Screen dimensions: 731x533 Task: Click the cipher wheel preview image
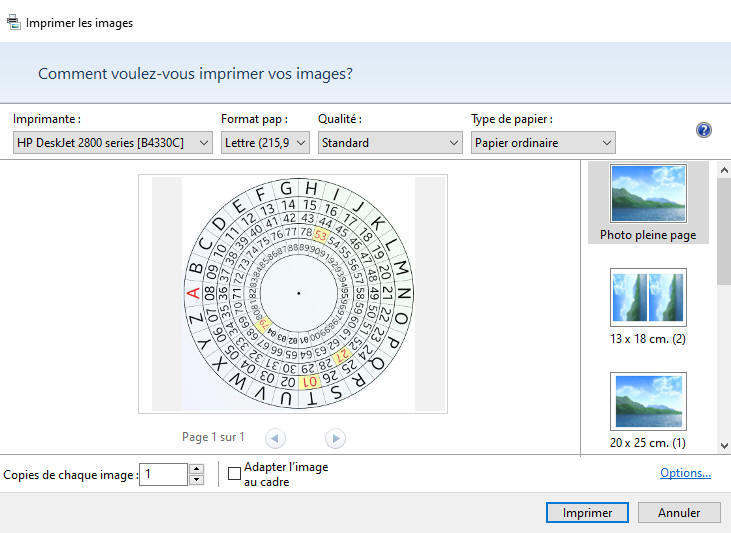(298, 293)
